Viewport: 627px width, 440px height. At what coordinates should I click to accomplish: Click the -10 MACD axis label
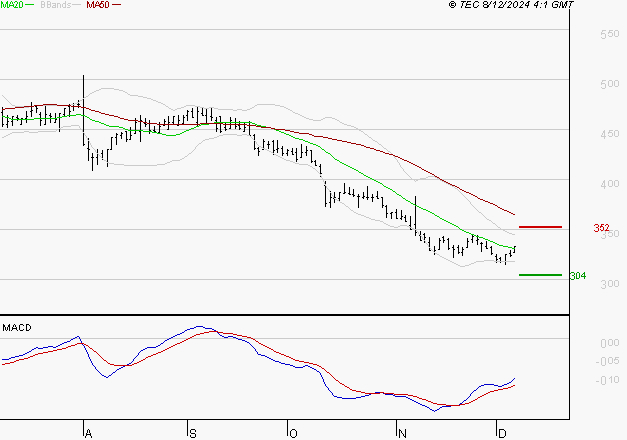point(606,380)
